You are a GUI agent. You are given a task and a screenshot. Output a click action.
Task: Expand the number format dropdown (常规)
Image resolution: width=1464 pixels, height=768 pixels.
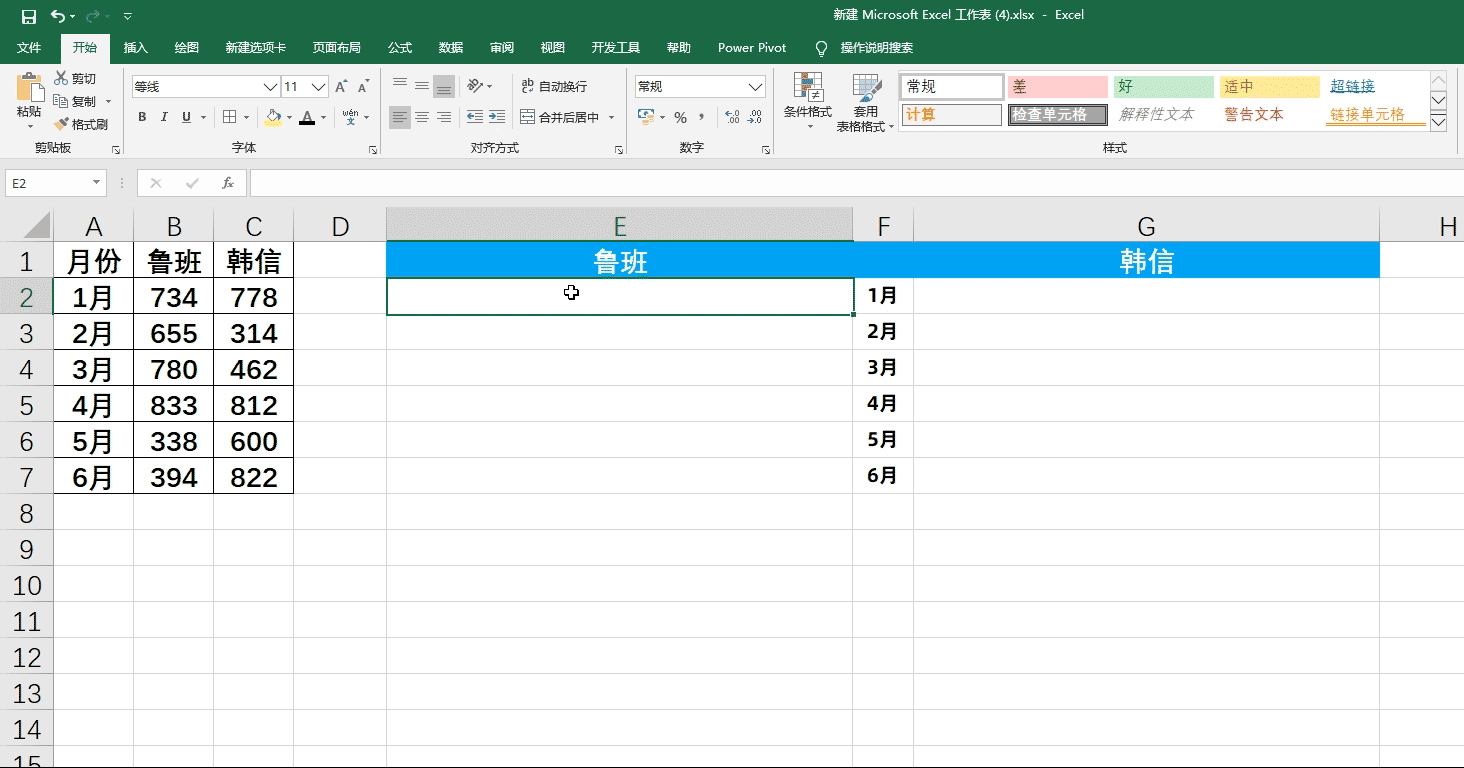click(x=756, y=87)
